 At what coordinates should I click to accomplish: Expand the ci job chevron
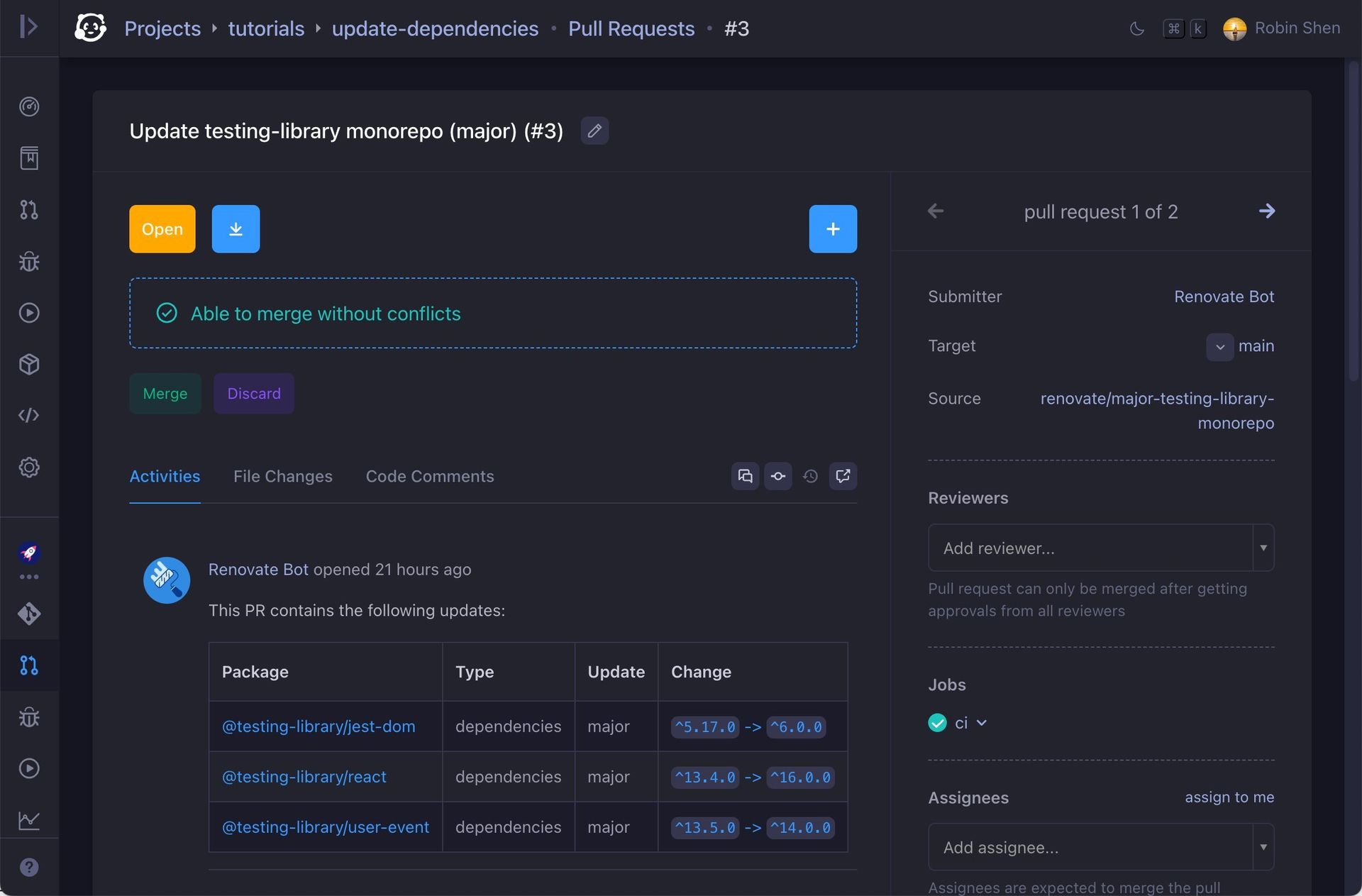coord(982,723)
